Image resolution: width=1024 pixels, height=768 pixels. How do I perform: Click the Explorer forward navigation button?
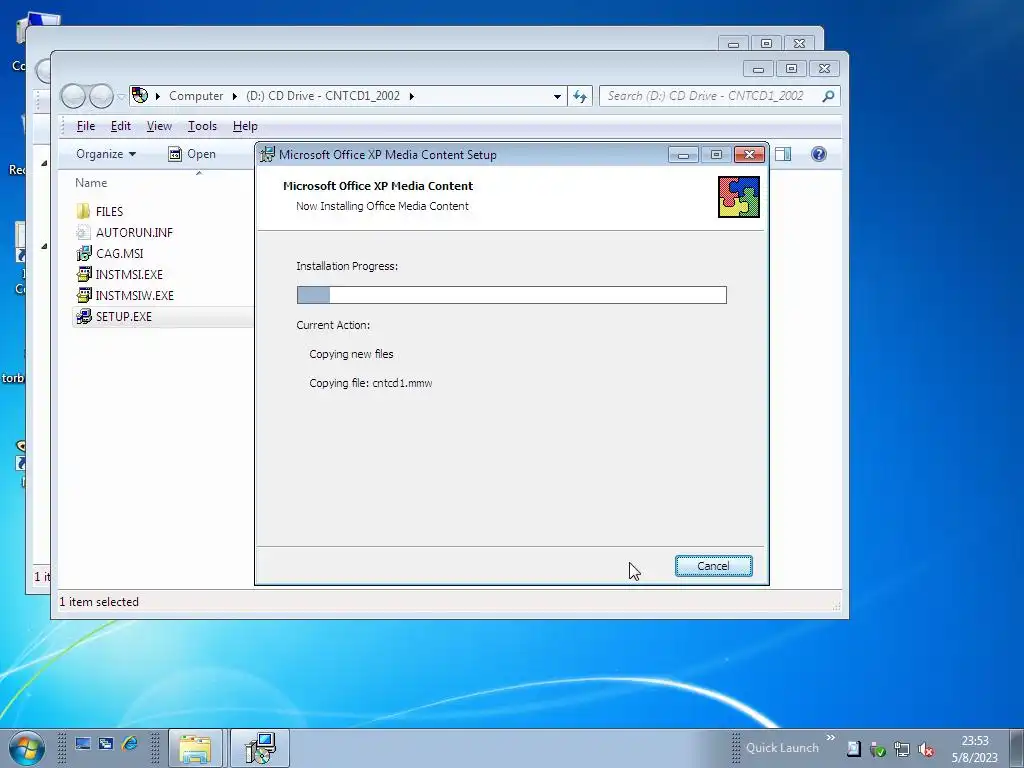tap(101, 96)
